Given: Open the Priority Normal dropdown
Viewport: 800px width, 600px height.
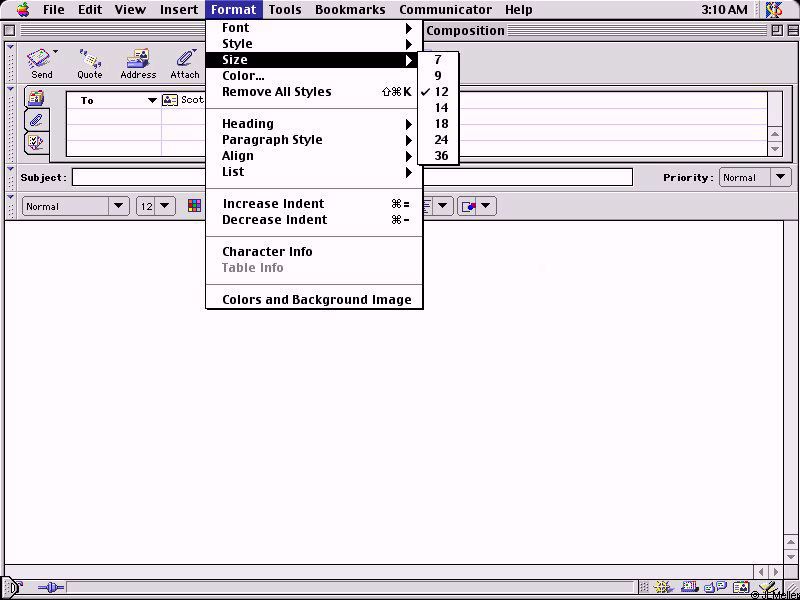Looking at the screenshot, I should 755,178.
